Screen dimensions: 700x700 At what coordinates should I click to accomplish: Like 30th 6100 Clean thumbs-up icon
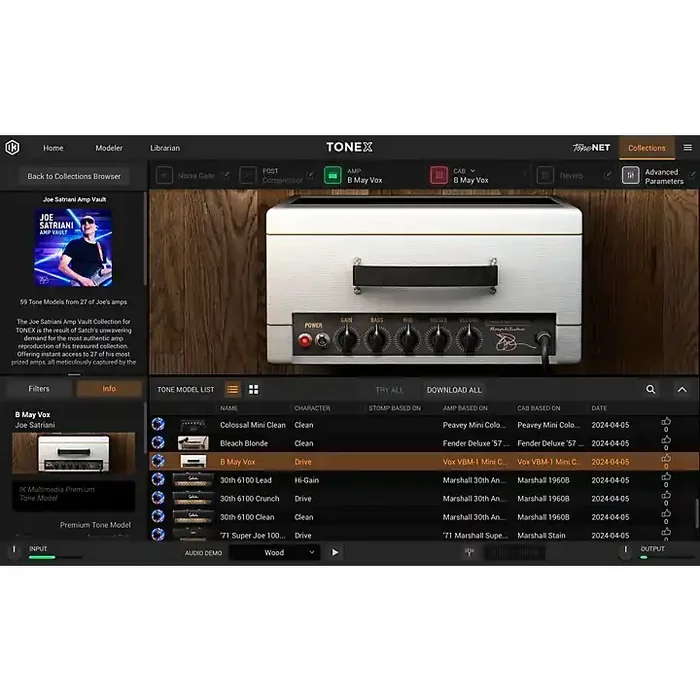coord(666,513)
